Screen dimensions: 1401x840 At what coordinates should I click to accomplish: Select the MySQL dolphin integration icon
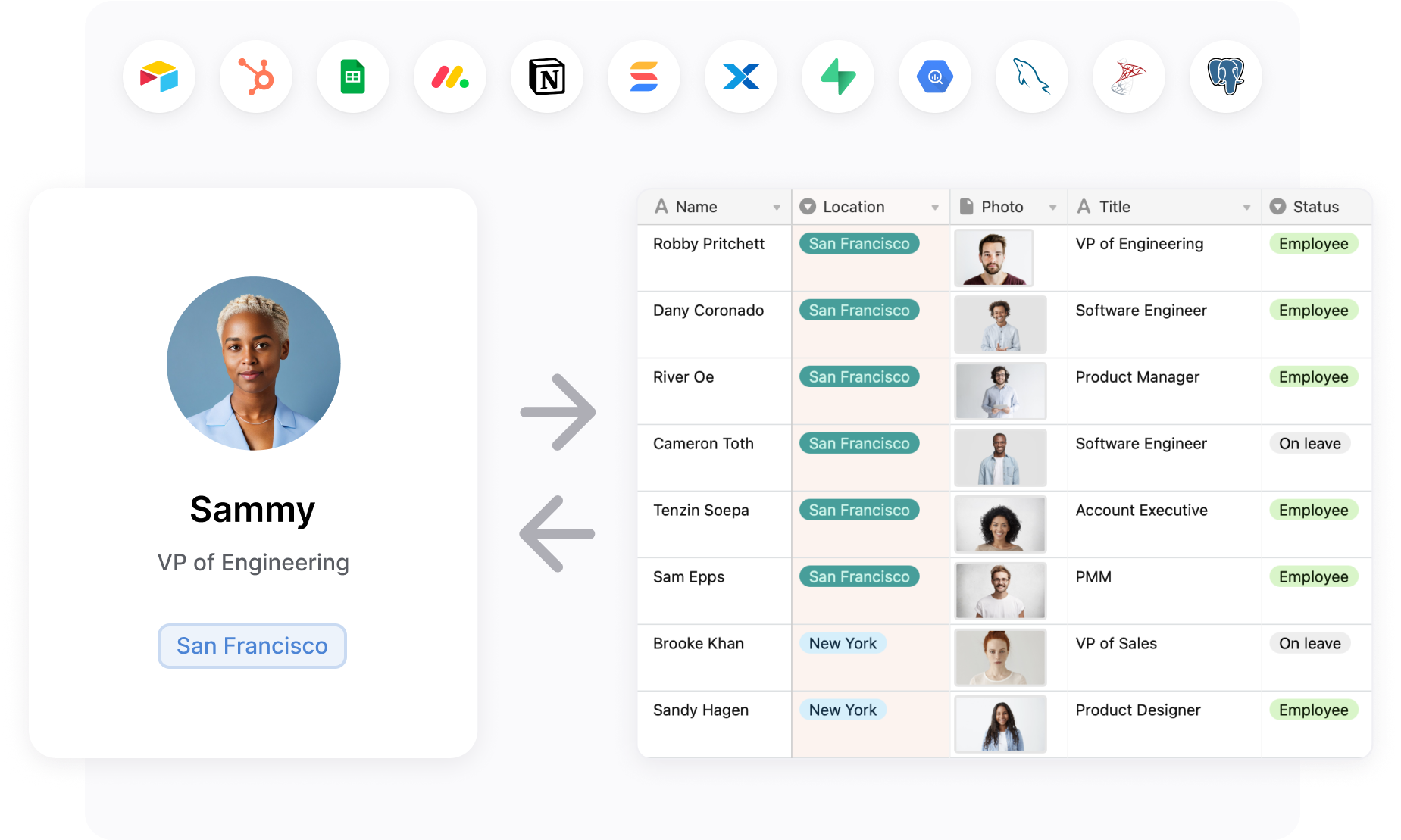tap(1032, 77)
